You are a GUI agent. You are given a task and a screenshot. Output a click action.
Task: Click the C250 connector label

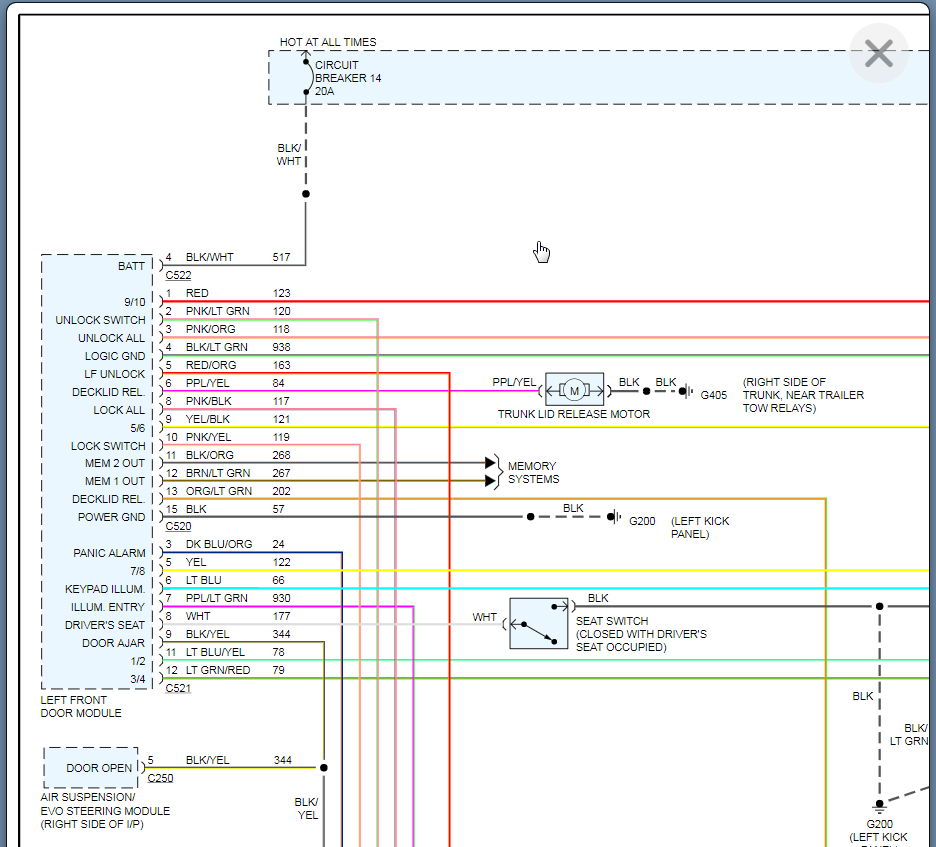160,777
